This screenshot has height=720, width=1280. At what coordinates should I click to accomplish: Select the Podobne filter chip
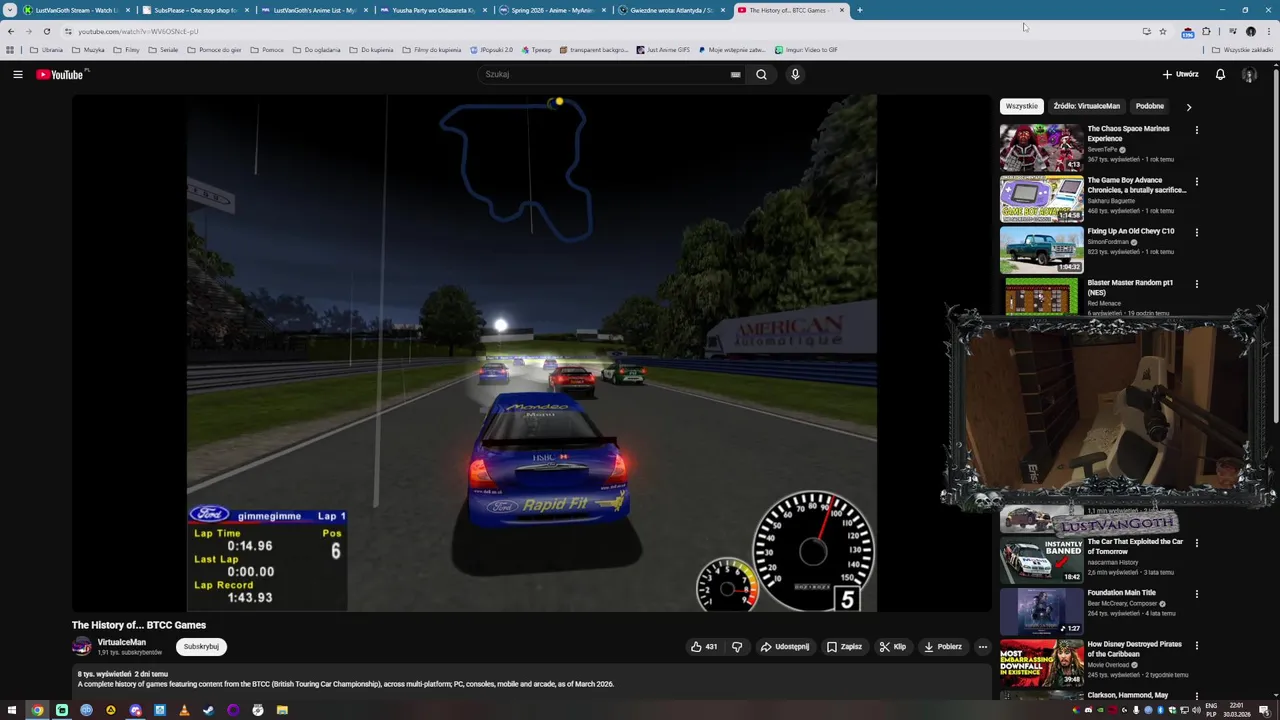click(x=1149, y=106)
